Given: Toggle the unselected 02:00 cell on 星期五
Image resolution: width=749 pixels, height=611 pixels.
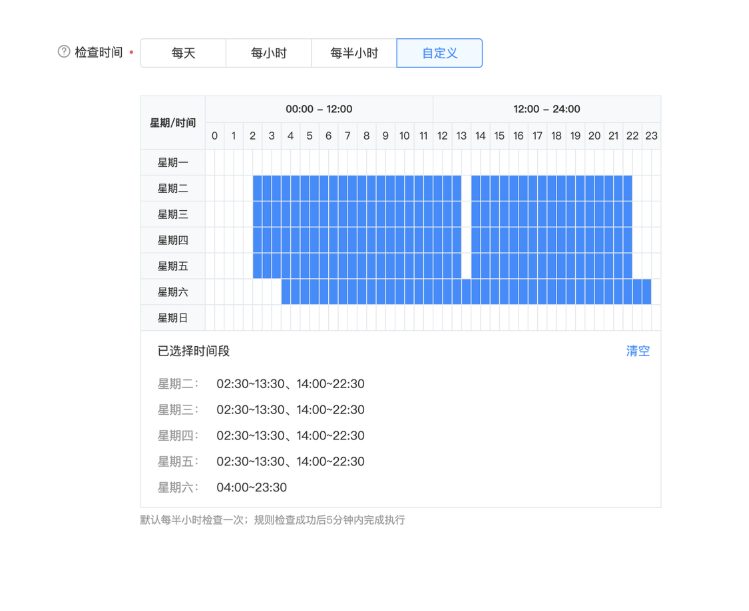Looking at the screenshot, I should [248, 266].
